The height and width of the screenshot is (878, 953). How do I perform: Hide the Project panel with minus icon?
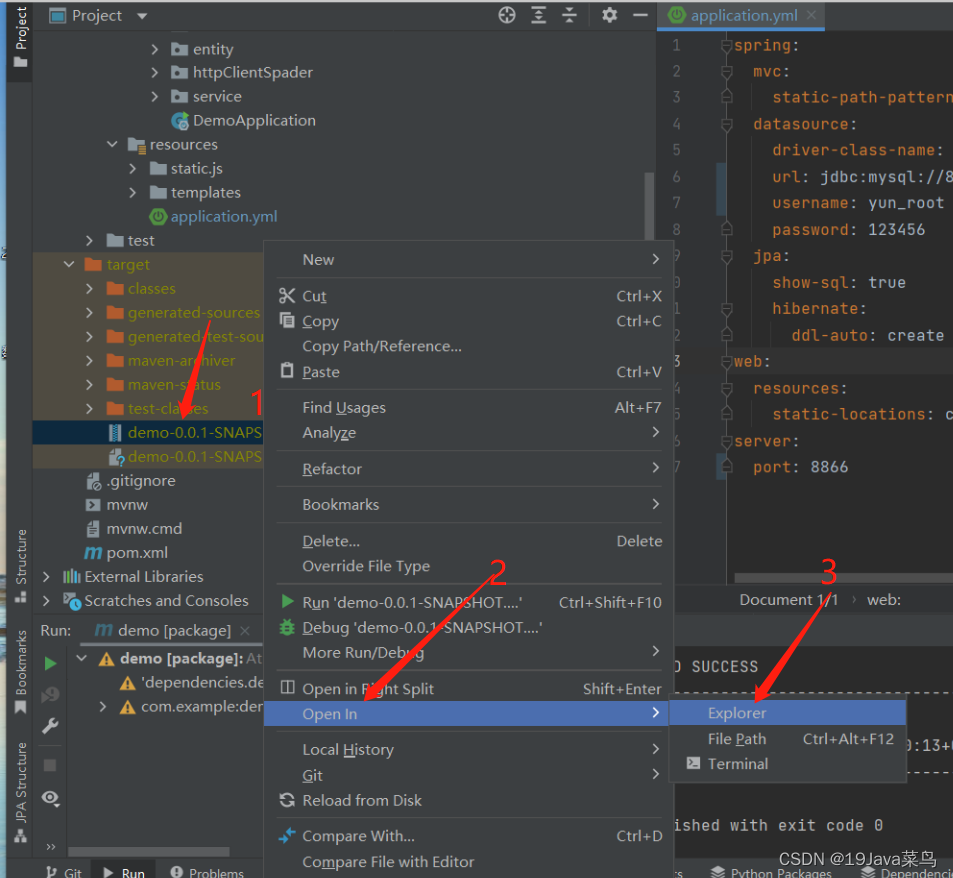click(x=640, y=15)
